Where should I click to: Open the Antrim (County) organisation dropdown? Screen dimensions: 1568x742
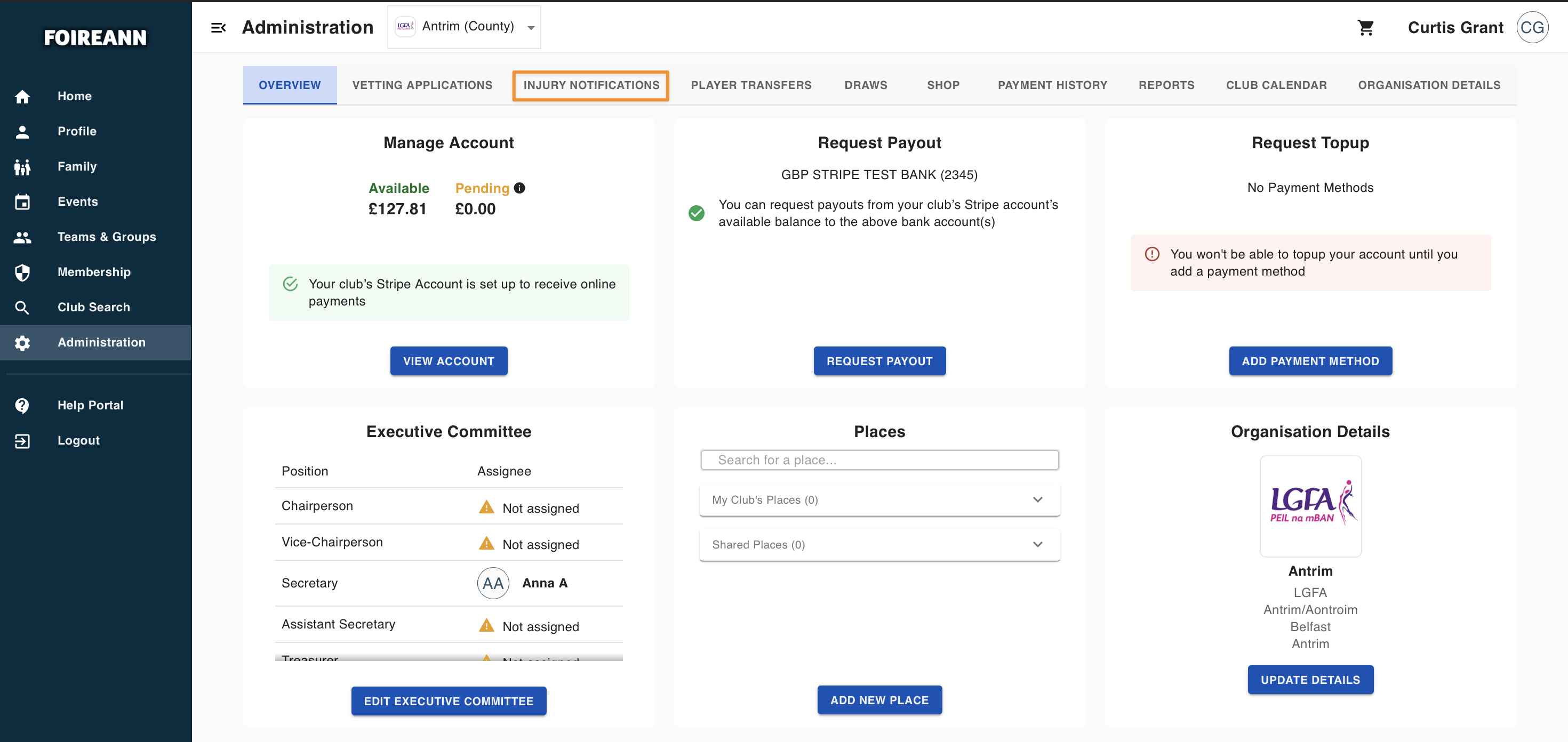tap(464, 27)
